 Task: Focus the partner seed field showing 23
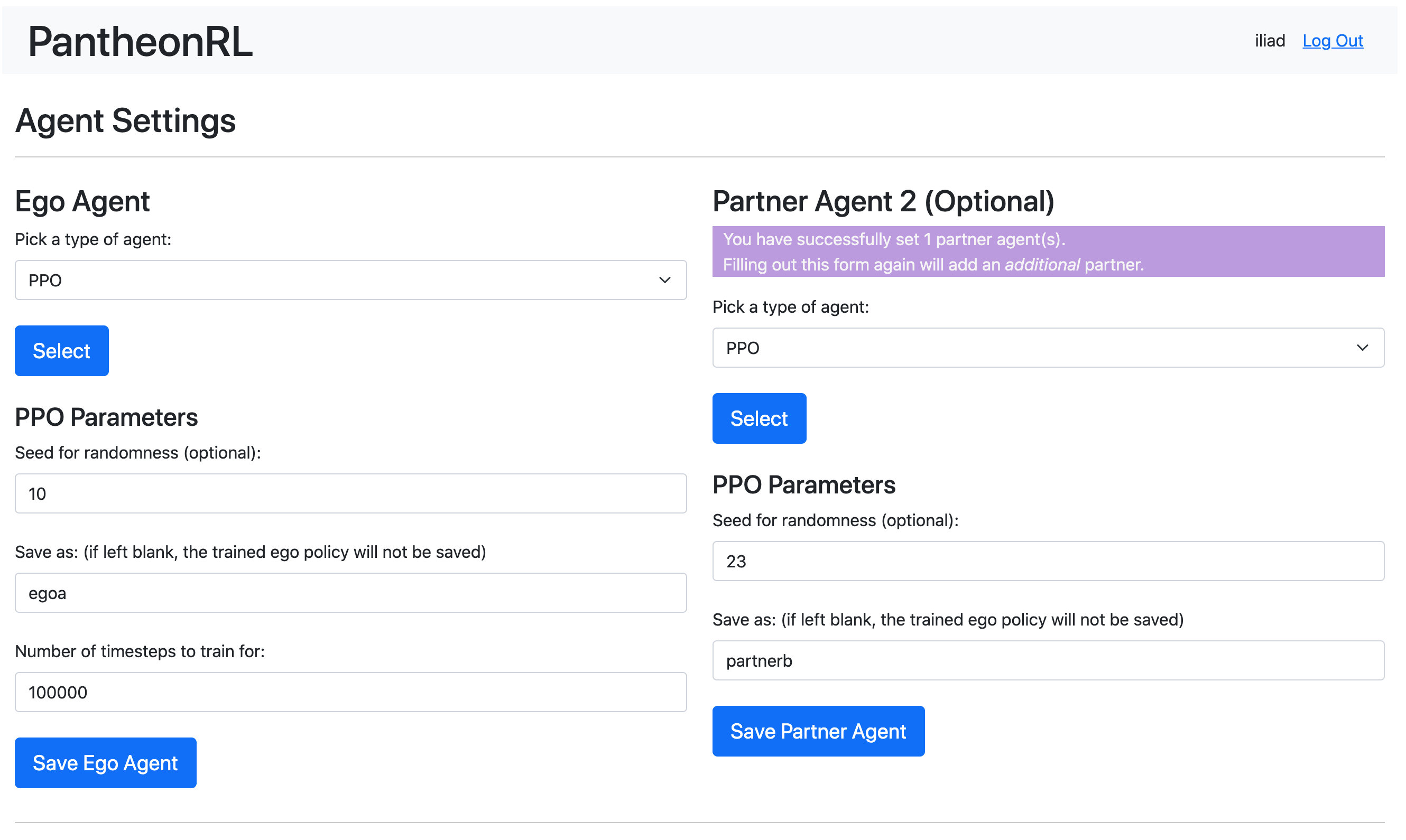(x=1048, y=561)
